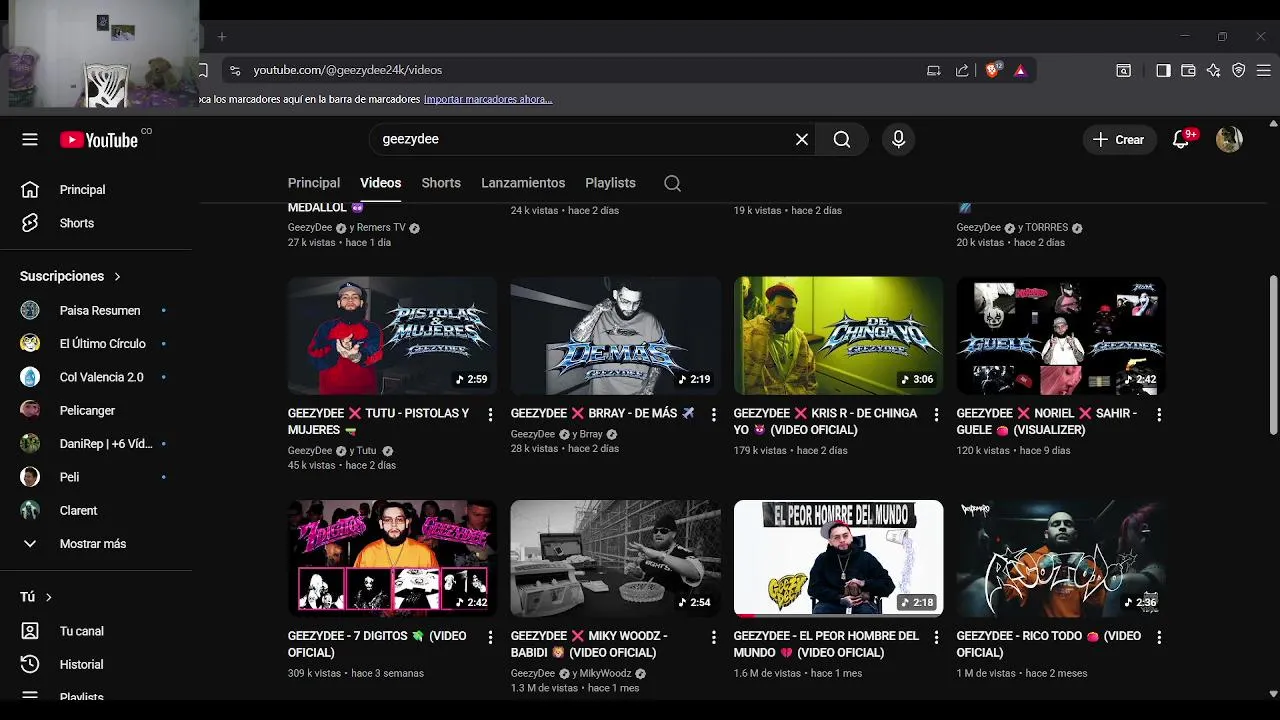Switch to the channel Shorts tab
The image size is (1280, 720).
[441, 183]
